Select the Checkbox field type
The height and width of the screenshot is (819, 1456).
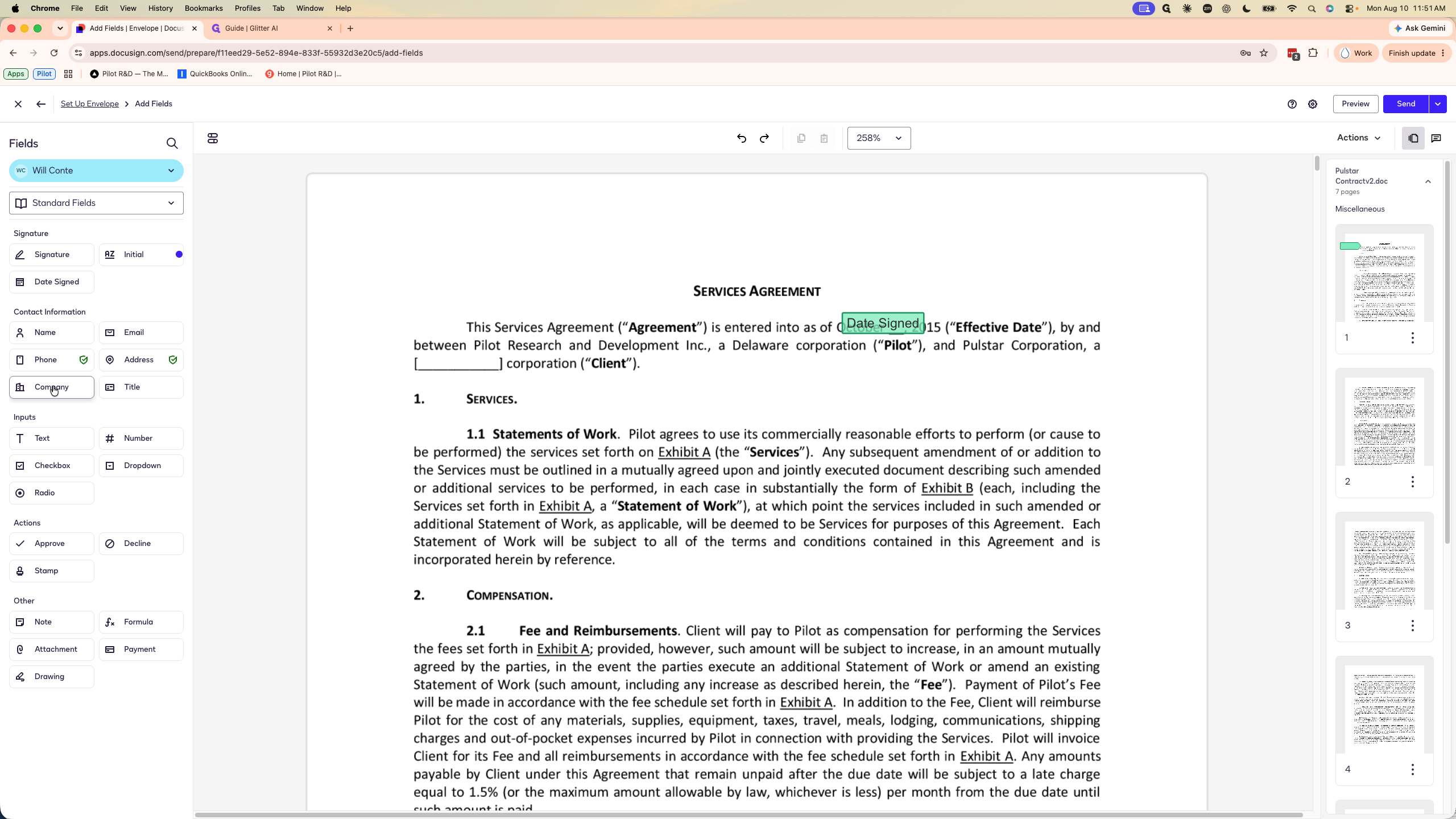click(52, 466)
